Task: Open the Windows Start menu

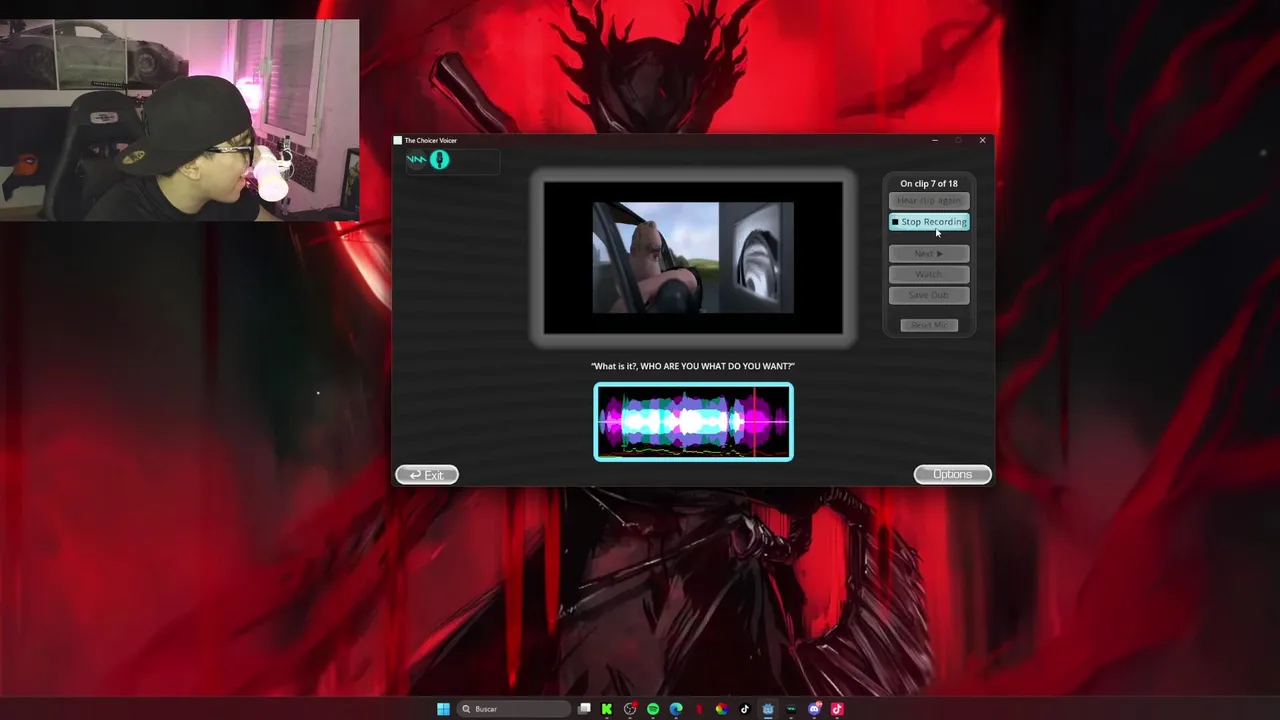Action: pyautogui.click(x=443, y=709)
